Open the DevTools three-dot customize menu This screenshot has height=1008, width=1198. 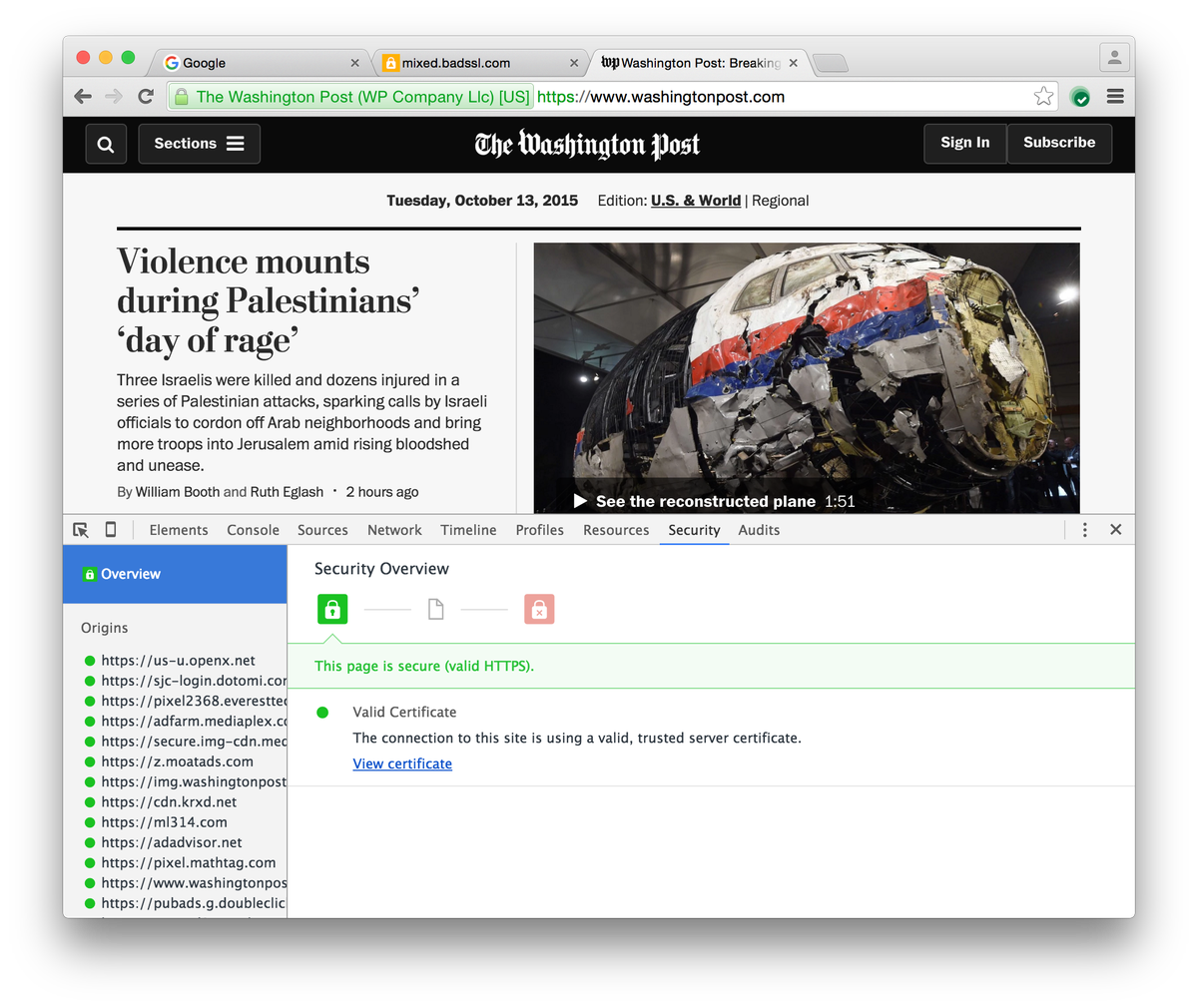pyautogui.click(x=1085, y=530)
